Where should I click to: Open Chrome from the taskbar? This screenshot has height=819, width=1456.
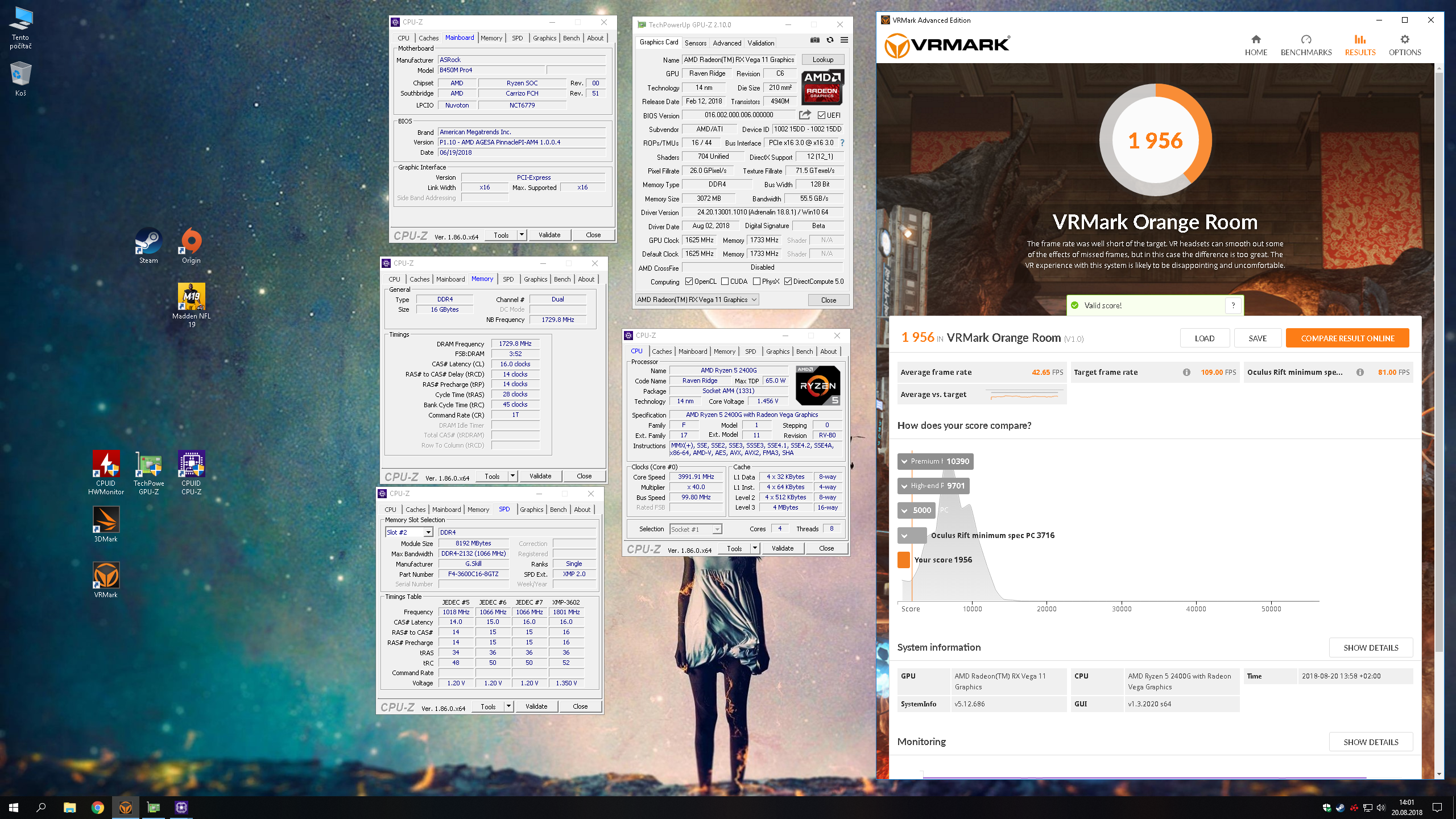point(97,807)
